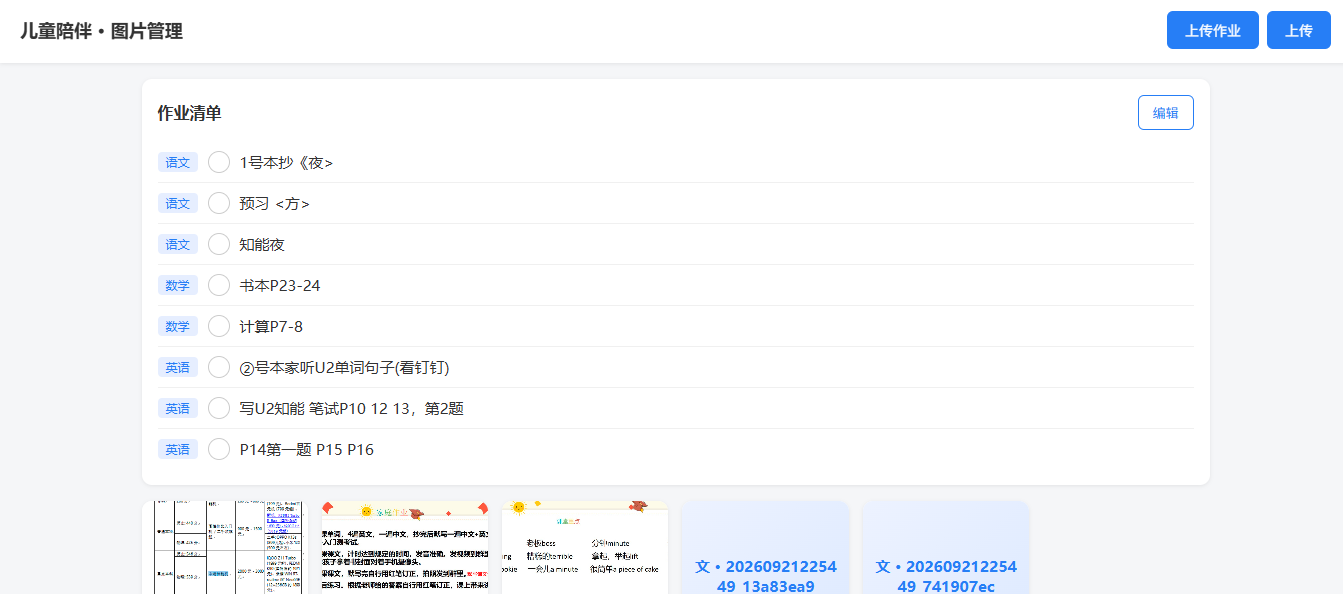Check the 计算P7-8 homework circle

pos(219,326)
